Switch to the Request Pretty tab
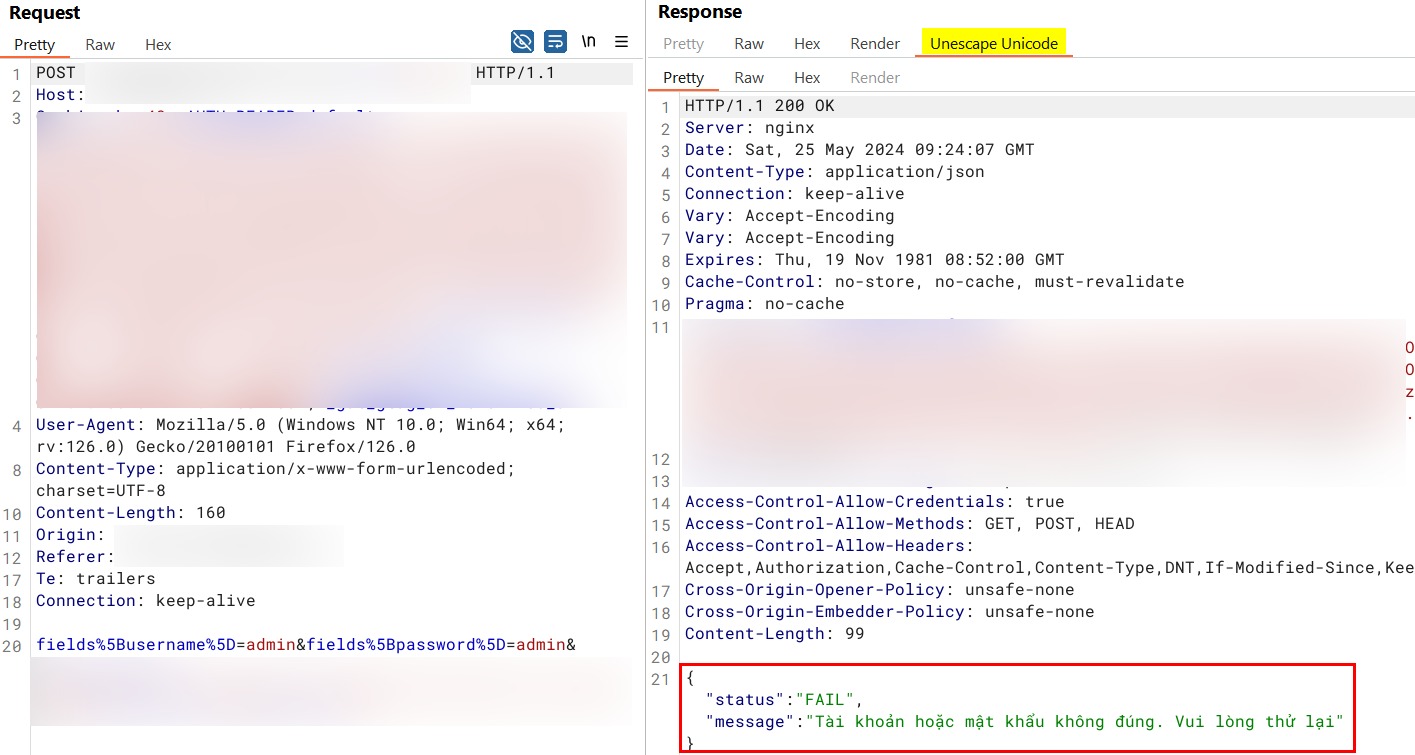Screen dimensions: 1415x755 pos(35,44)
